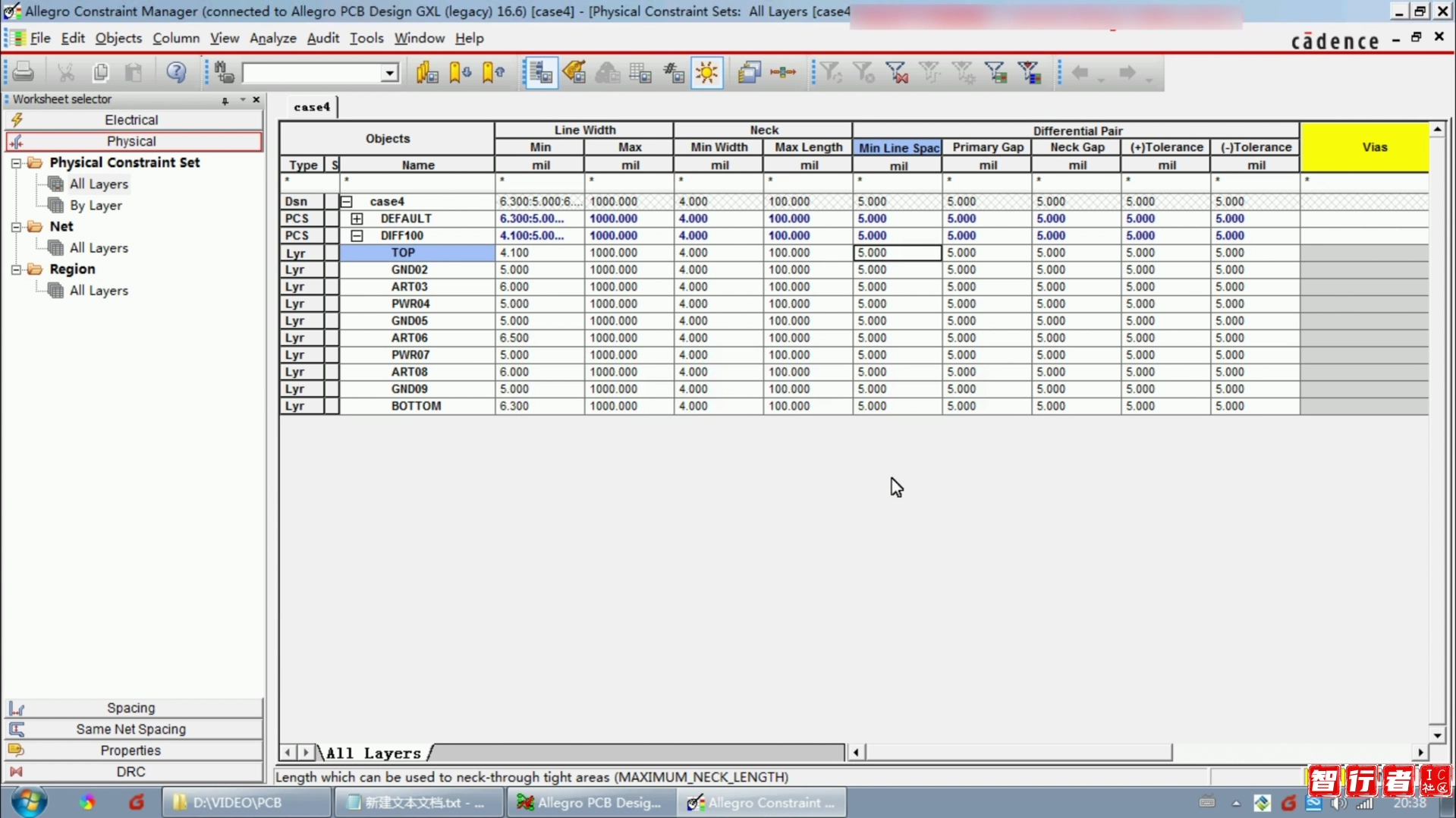Click the yellow bookmark worksheet icon

[427, 72]
